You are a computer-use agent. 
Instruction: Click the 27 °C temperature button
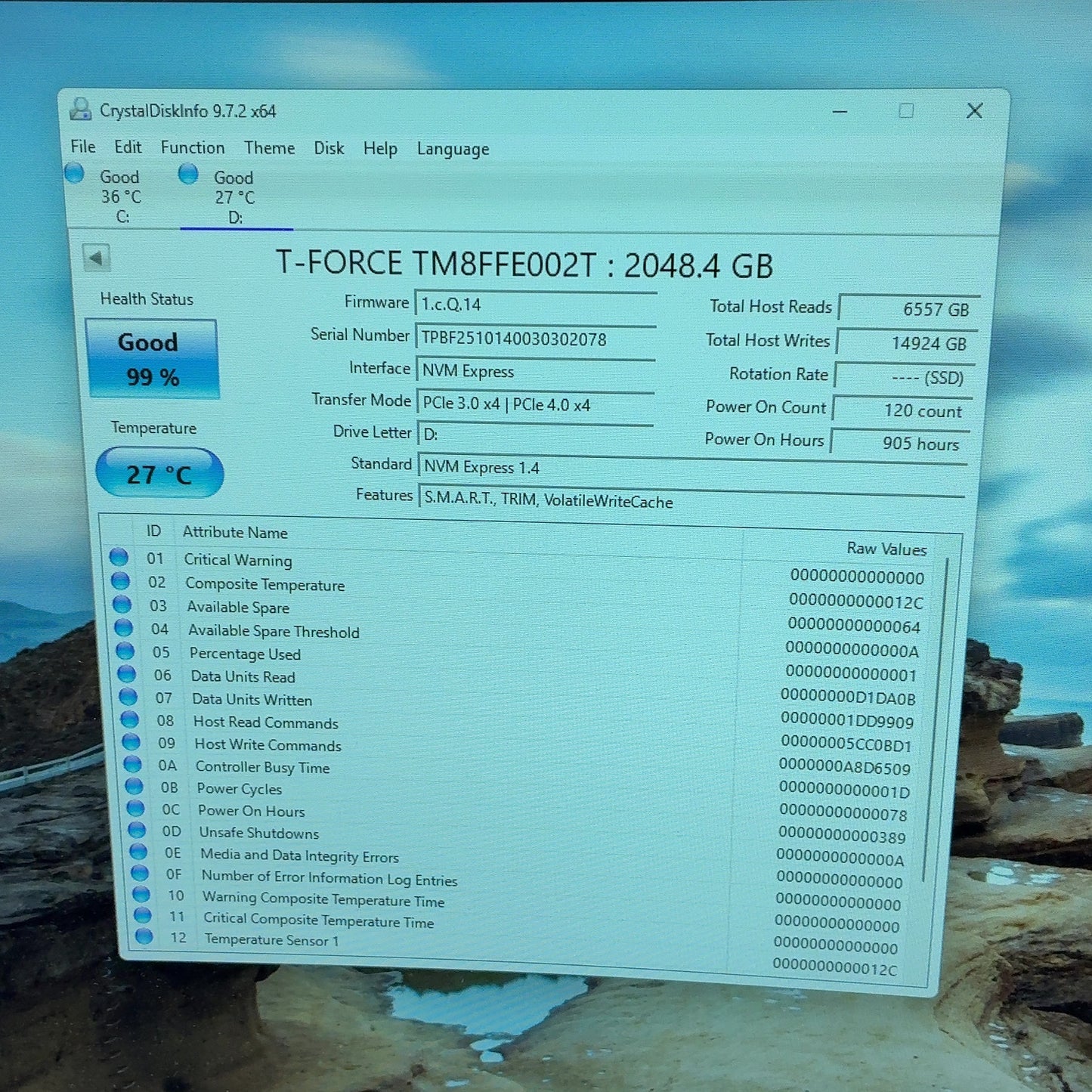(x=159, y=473)
